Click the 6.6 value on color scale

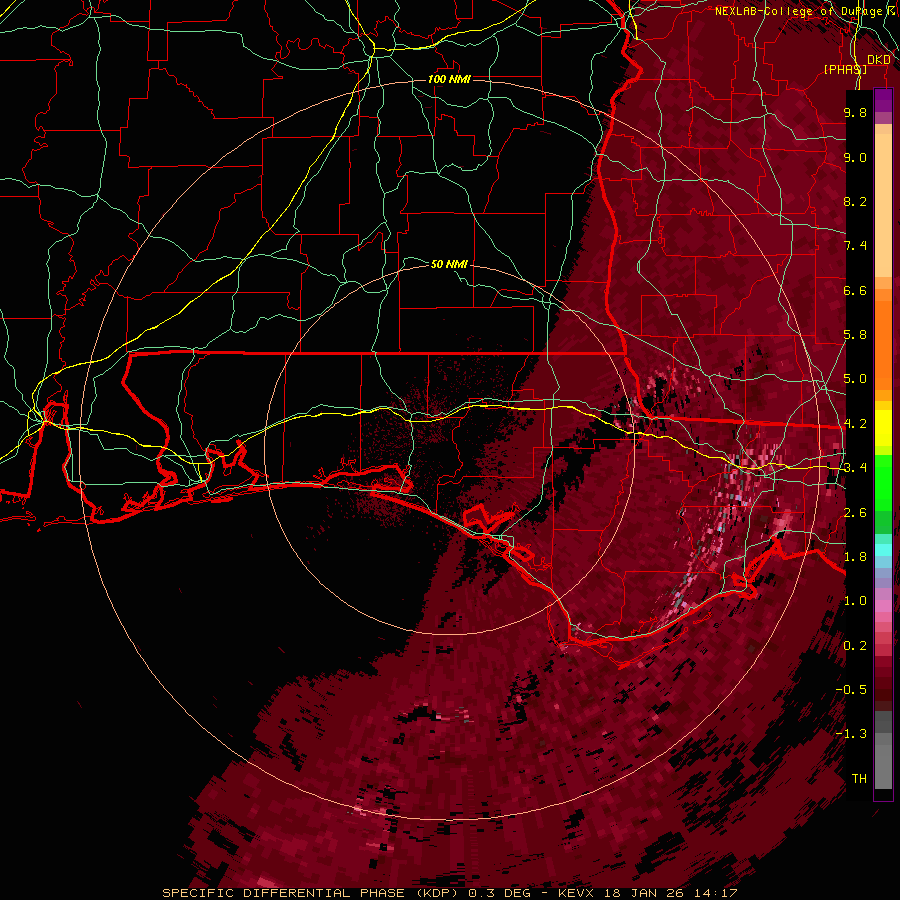(855, 290)
